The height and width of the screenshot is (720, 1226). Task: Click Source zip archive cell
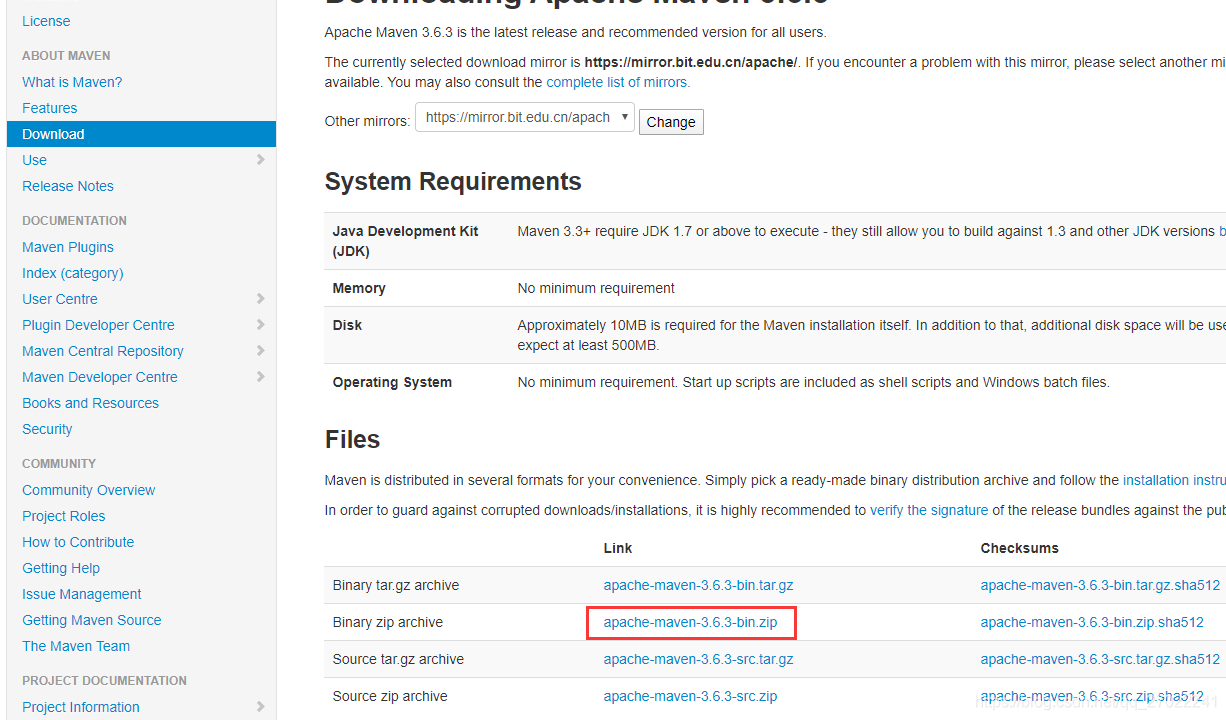coord(390,696)
